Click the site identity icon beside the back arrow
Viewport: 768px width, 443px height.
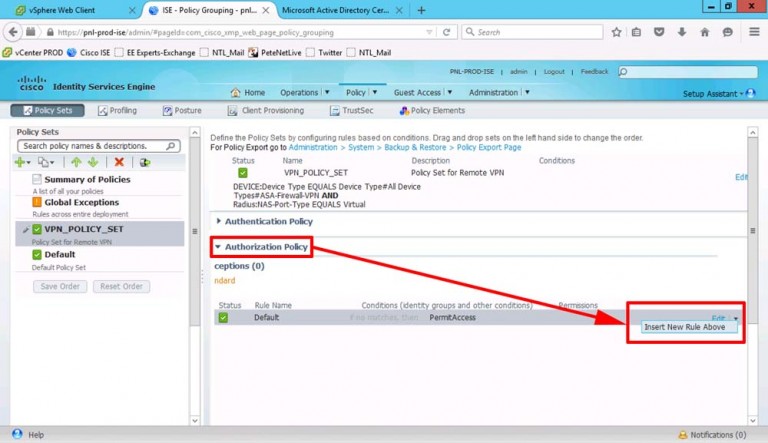pyautogui.click(x=30, y=32)
